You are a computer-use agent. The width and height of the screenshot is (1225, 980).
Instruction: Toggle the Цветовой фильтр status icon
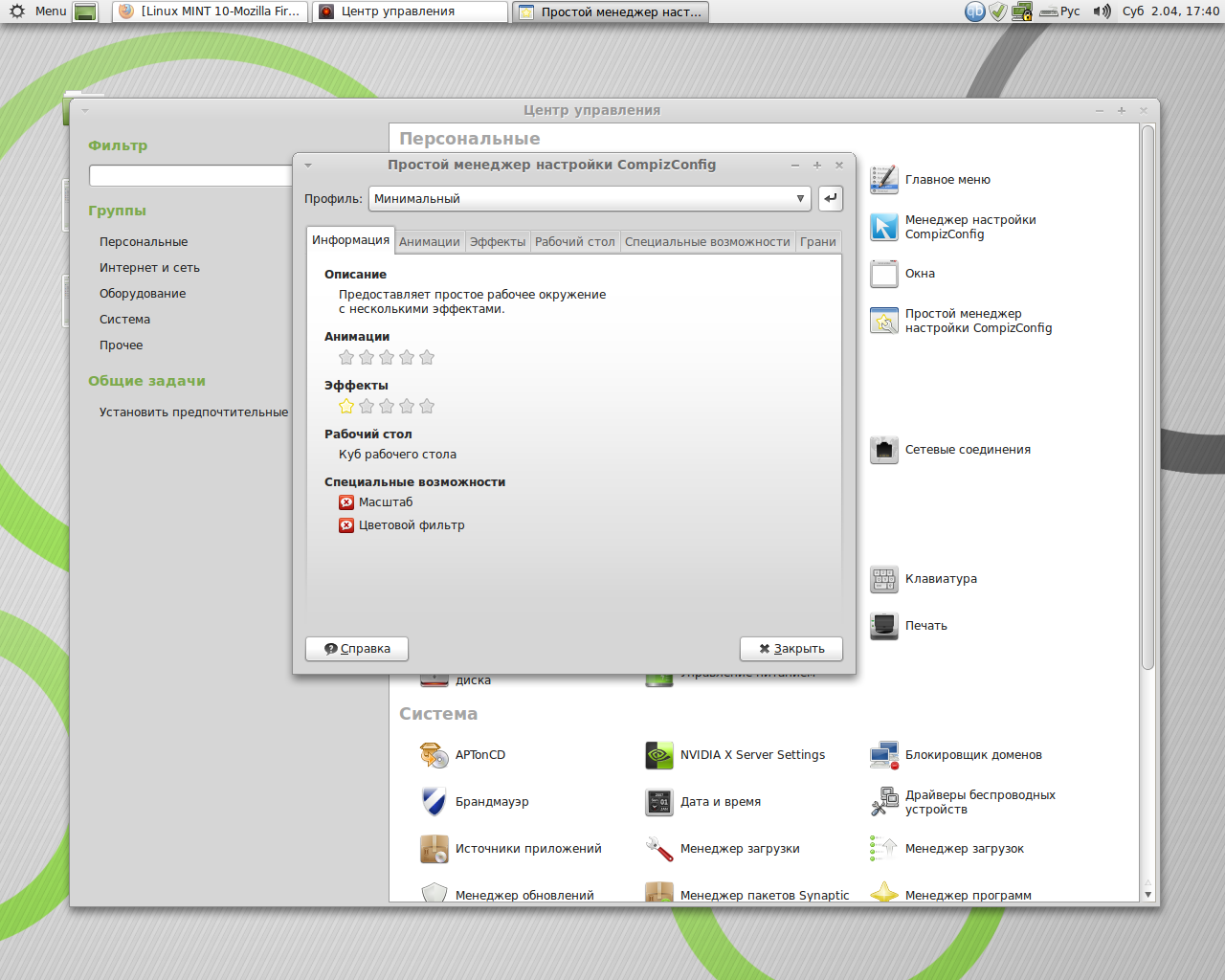346,525
